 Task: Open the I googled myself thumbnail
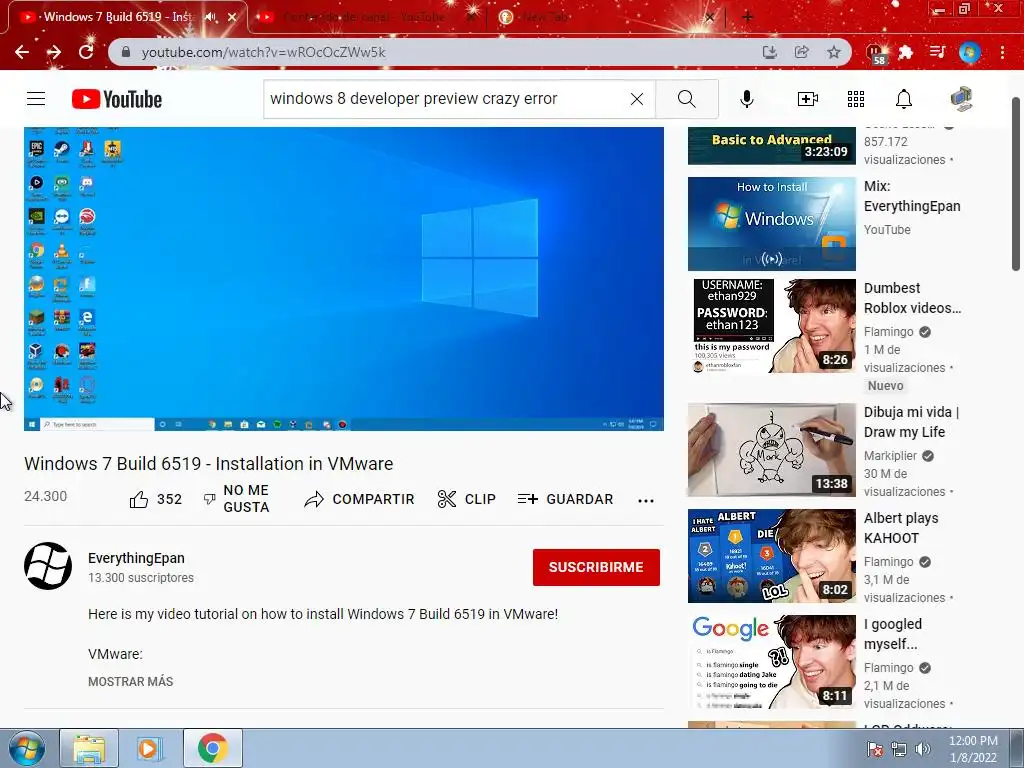point(771,662)
